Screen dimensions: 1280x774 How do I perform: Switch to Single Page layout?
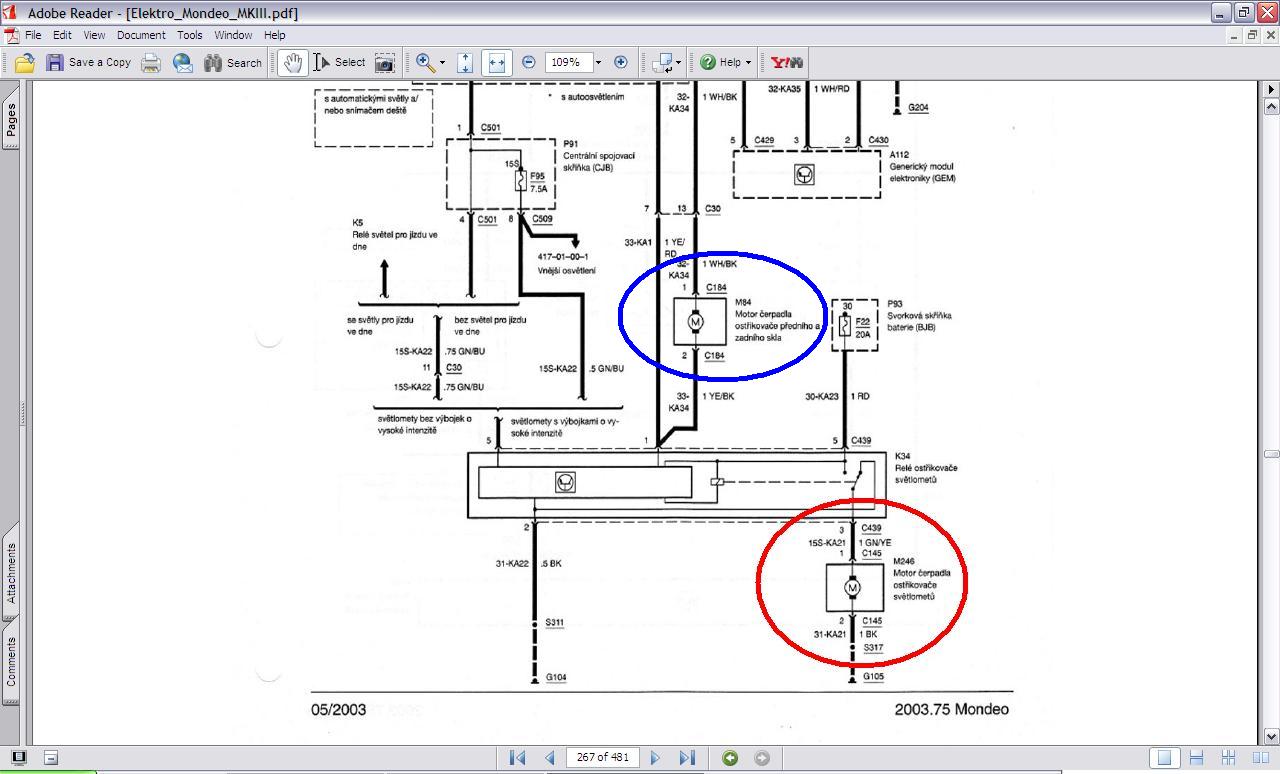(1164, 758)
